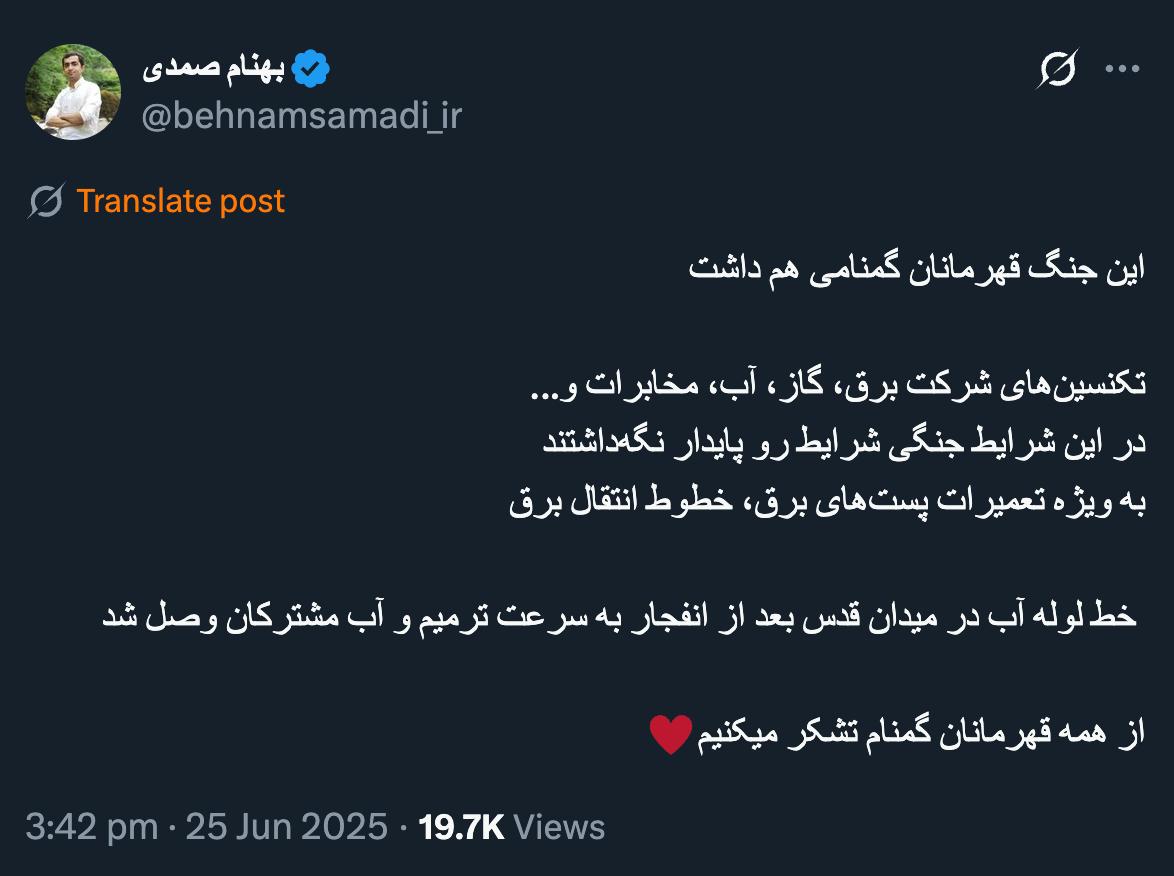The width and height of the screenshot is (1174, 876).
Task: Click the line starting خط لوله آب
Action: [x=620, y=617]
